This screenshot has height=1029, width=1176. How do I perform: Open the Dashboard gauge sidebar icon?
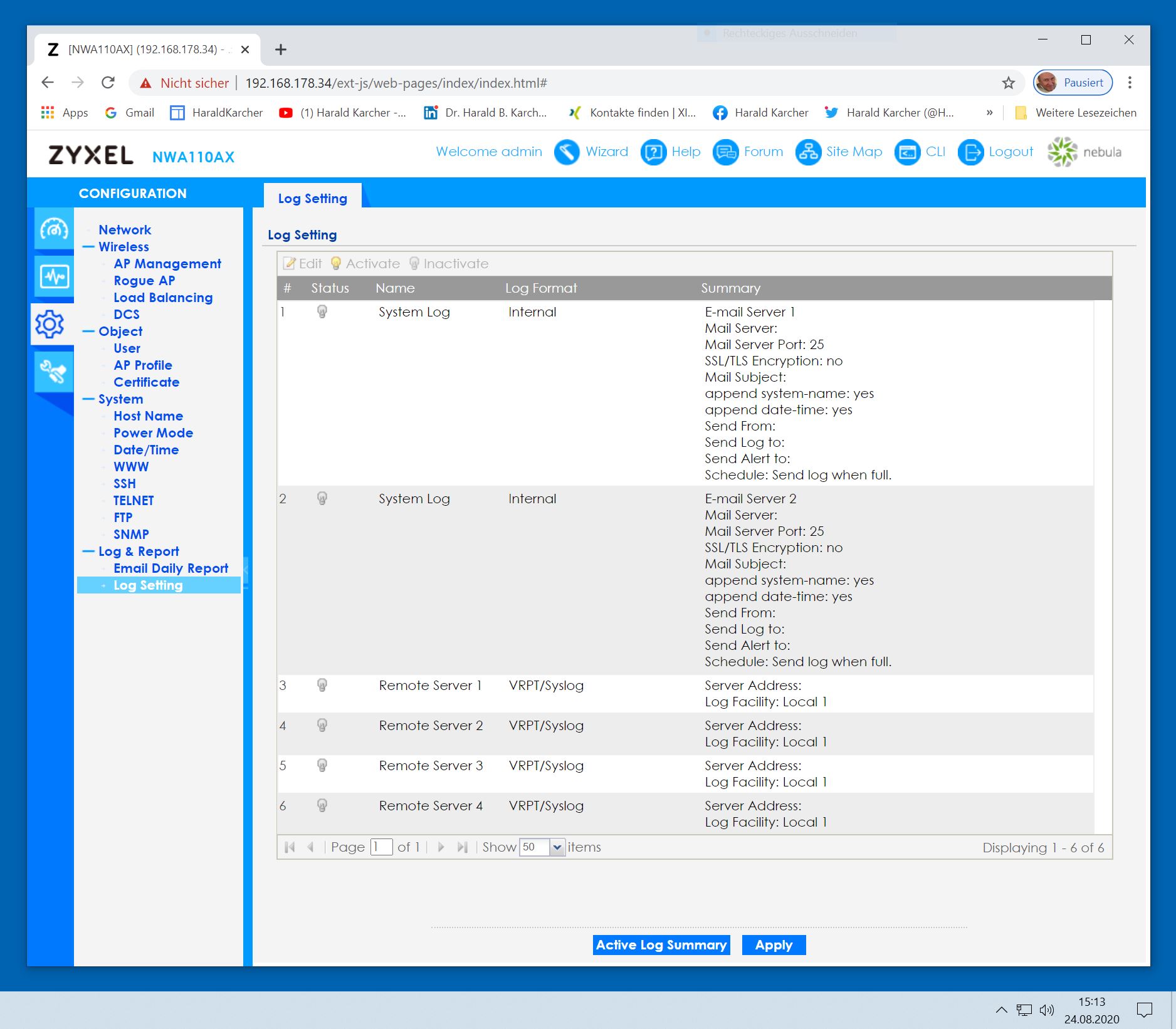click(x=54, y=229)
